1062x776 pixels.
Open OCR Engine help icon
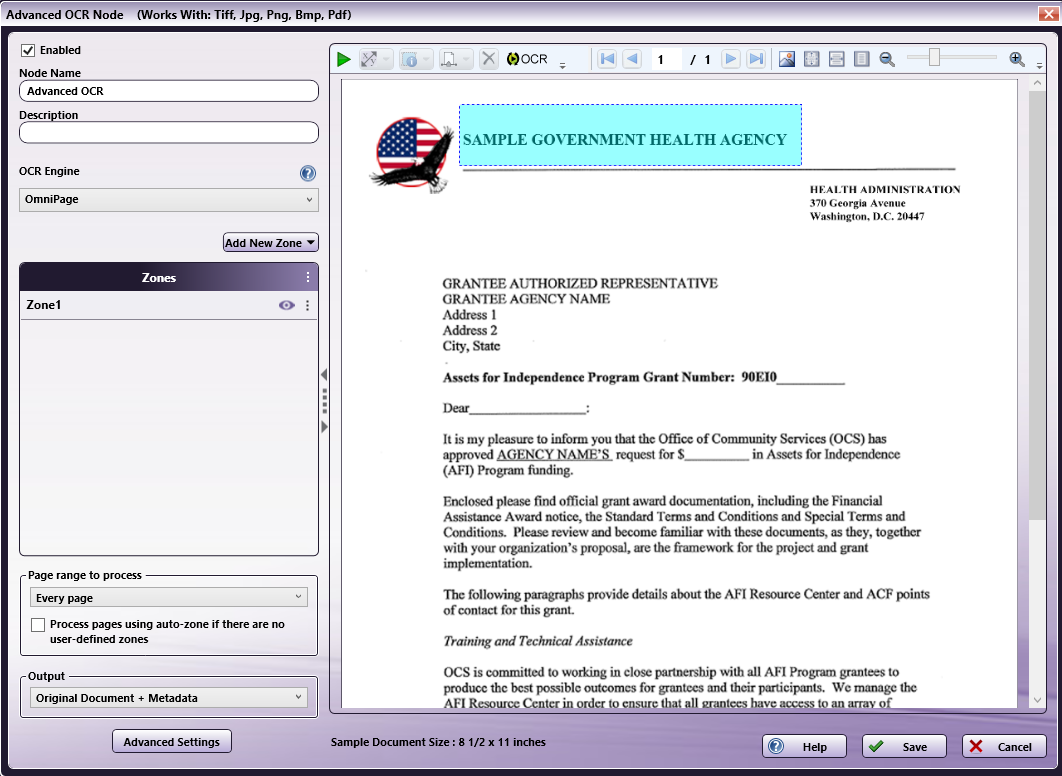[308, 173]
